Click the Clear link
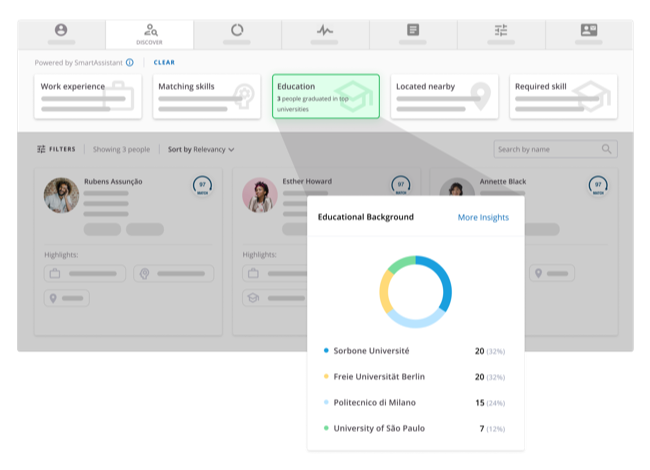 [164, 62]
